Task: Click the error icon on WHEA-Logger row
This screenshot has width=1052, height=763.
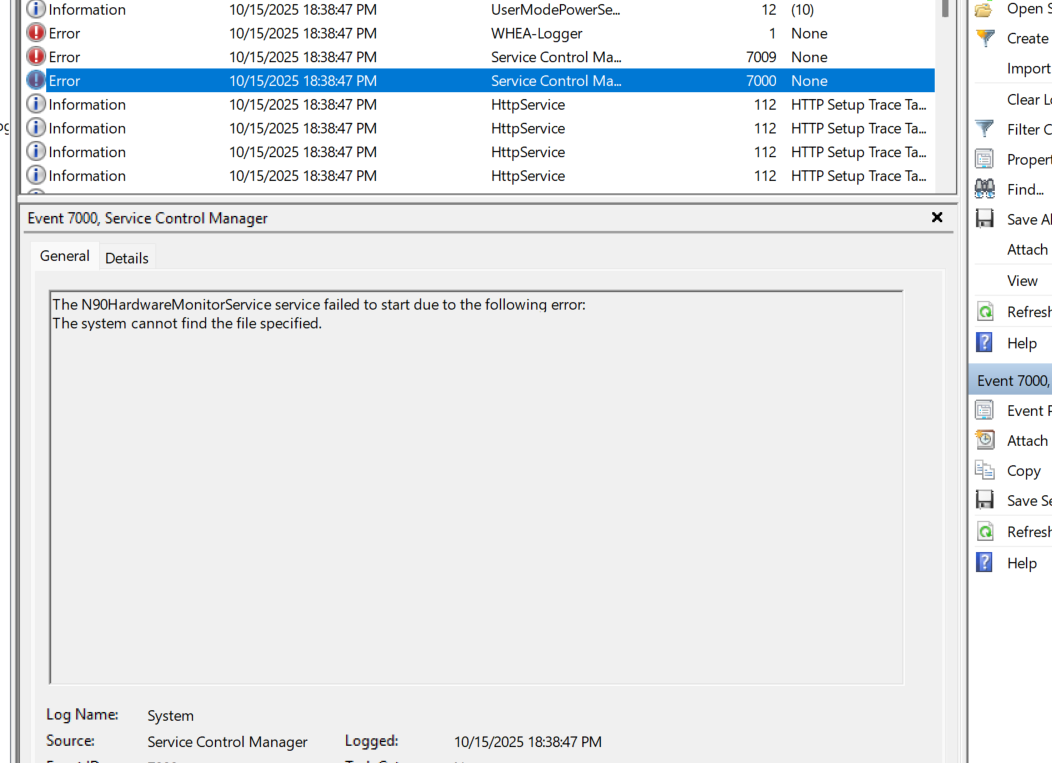Action: (x=36, y=33)
